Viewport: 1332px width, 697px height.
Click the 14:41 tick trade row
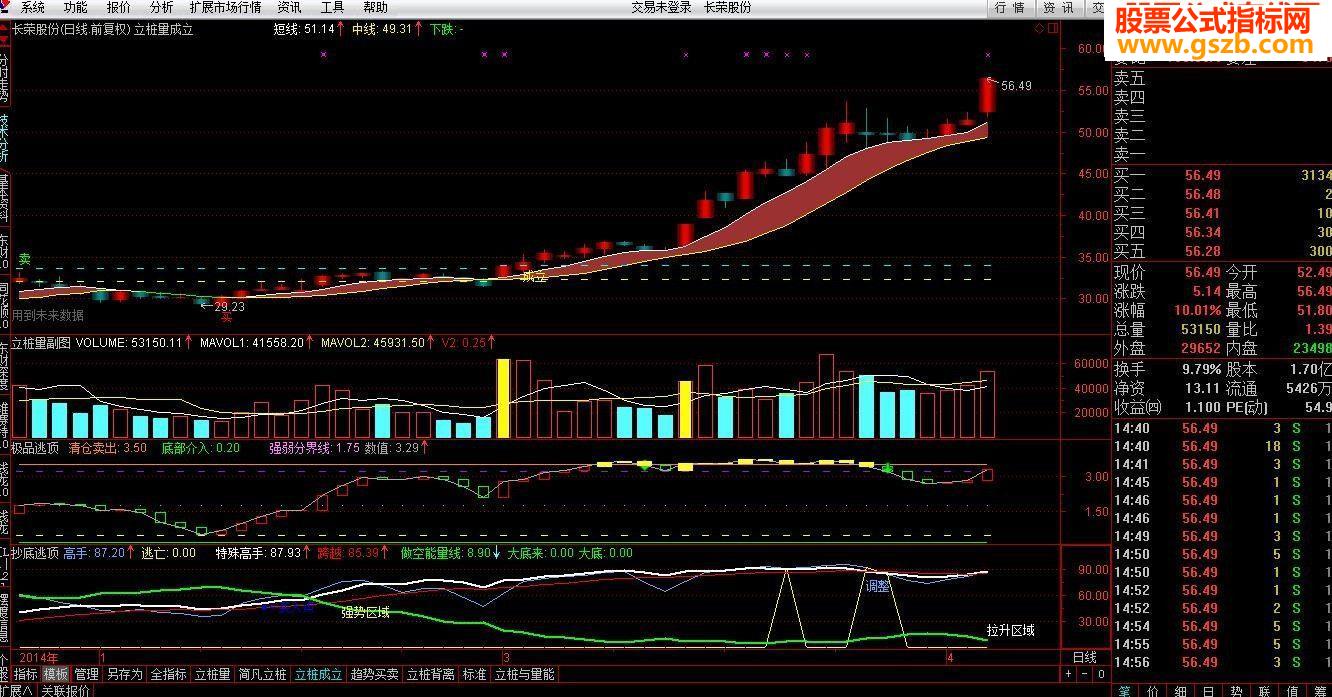pos(1222,464)
